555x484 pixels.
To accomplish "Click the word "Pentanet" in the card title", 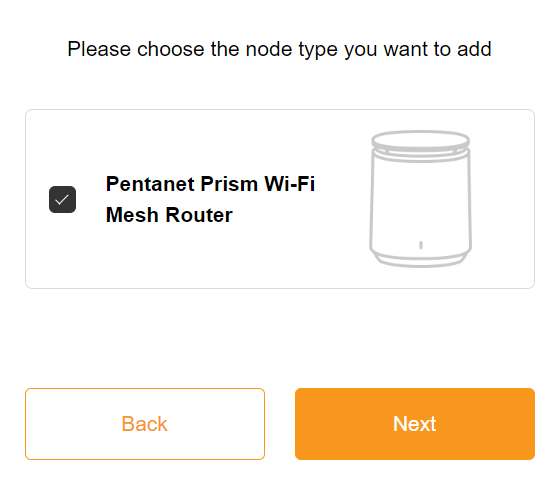I will pyautogui.click(x=150, y=184).
